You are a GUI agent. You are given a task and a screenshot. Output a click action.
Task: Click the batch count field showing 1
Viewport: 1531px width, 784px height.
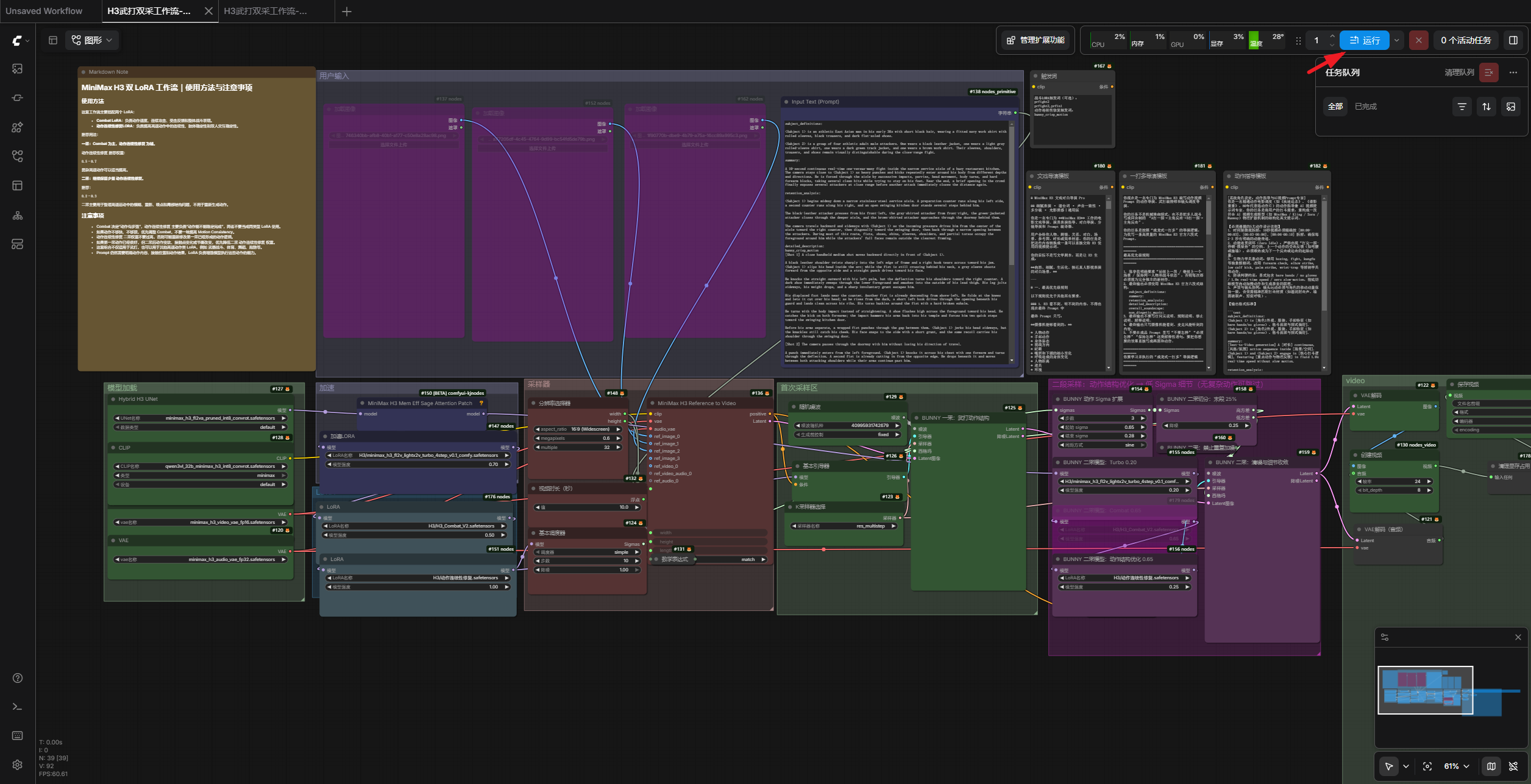click(x=1316, y=40)
